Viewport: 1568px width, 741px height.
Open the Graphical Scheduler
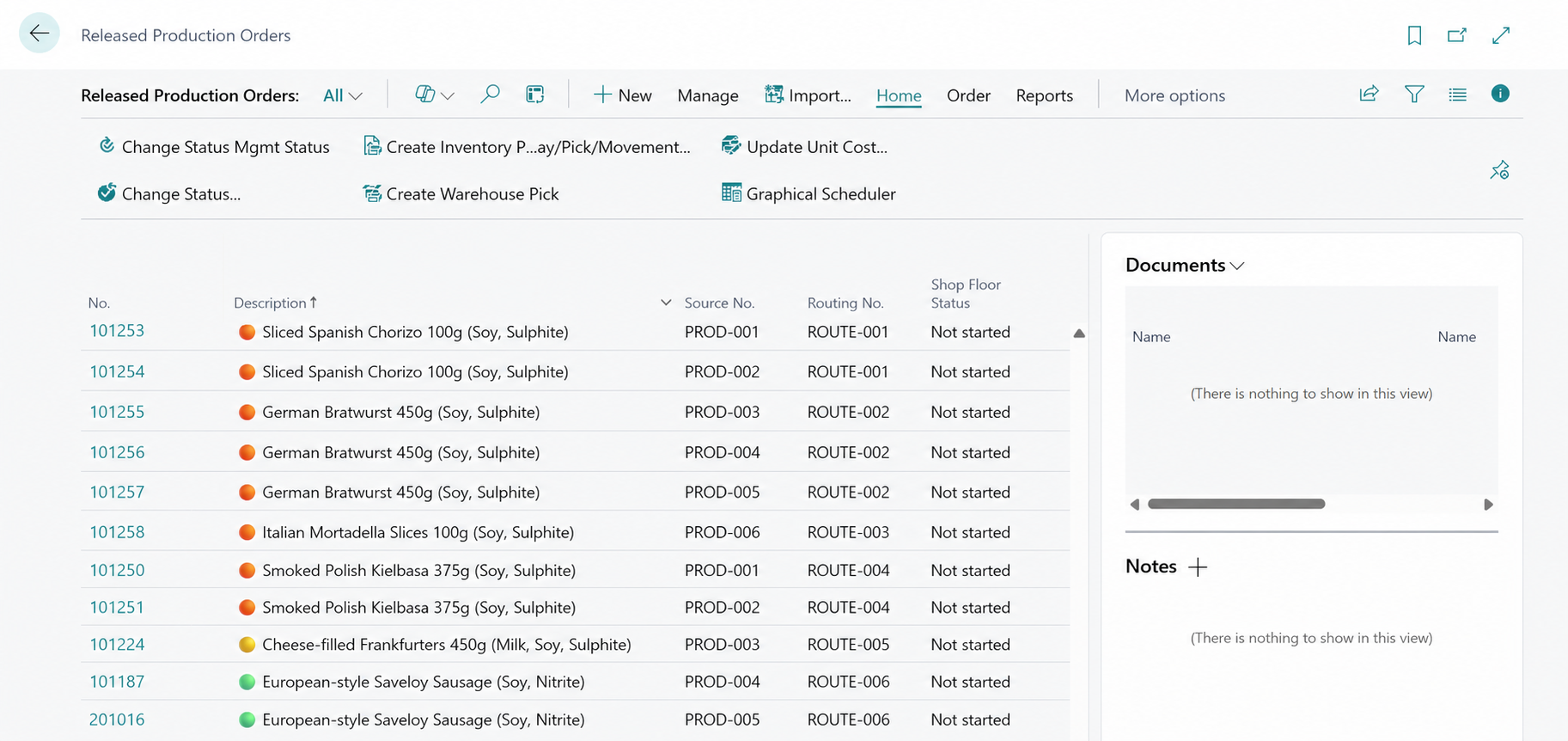[808, 193]
